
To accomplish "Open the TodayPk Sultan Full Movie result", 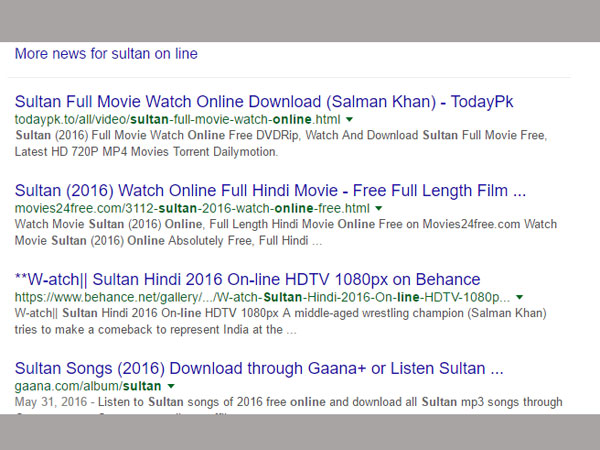I will pos(264,102).
